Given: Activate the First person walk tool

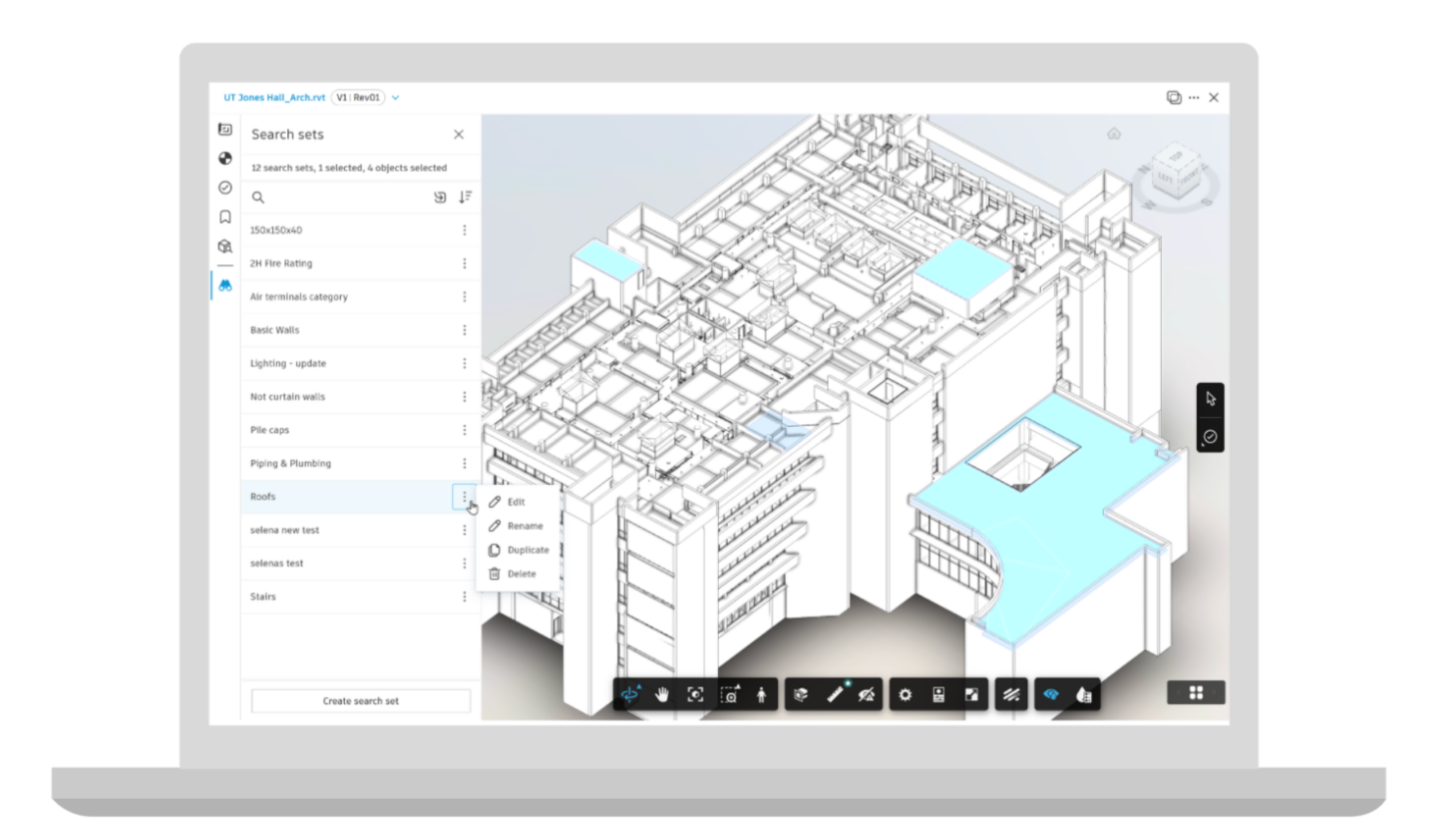Looking at the screenshot, I should (x=762, y=694).
